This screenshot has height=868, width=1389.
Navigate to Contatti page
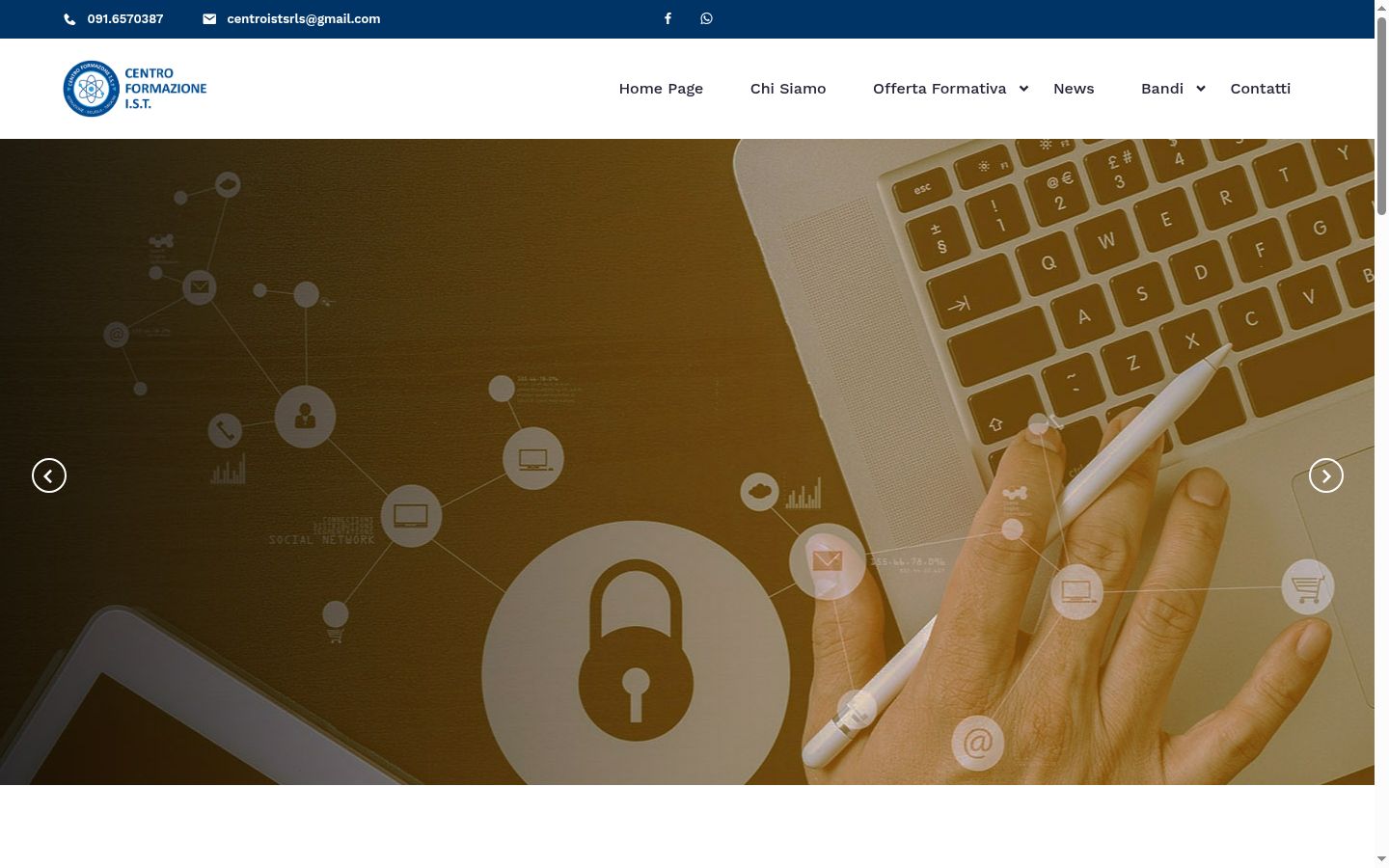1260,89
